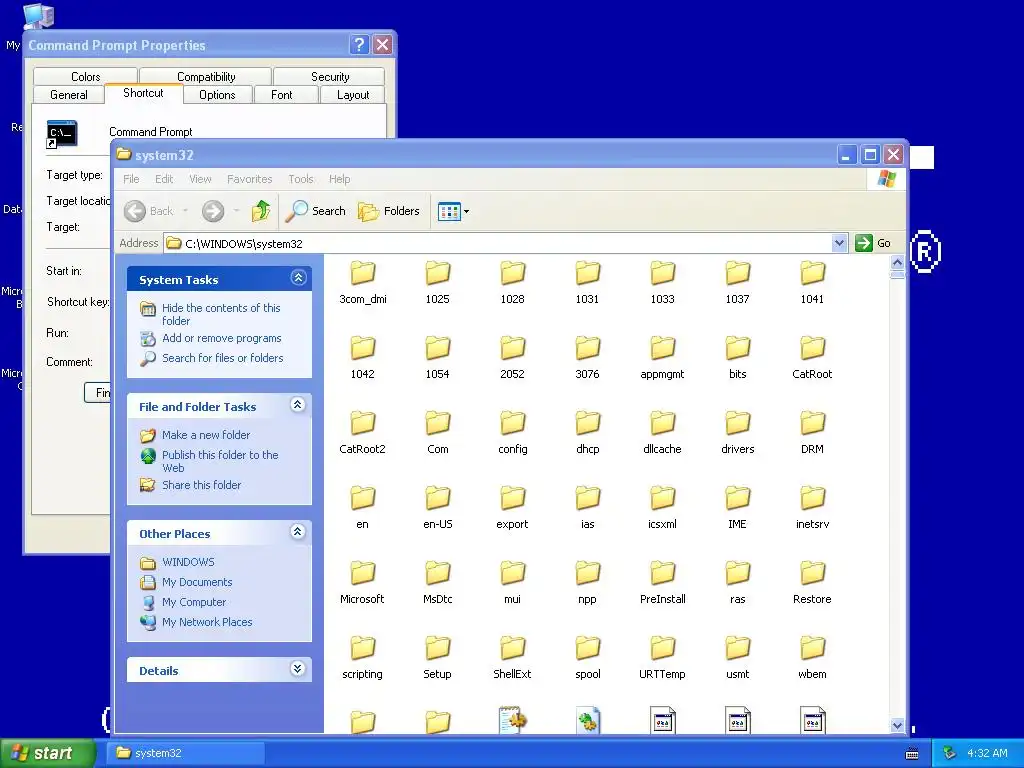
Task: Open the Views dropdown button
Action: click(x=453, y=212)
